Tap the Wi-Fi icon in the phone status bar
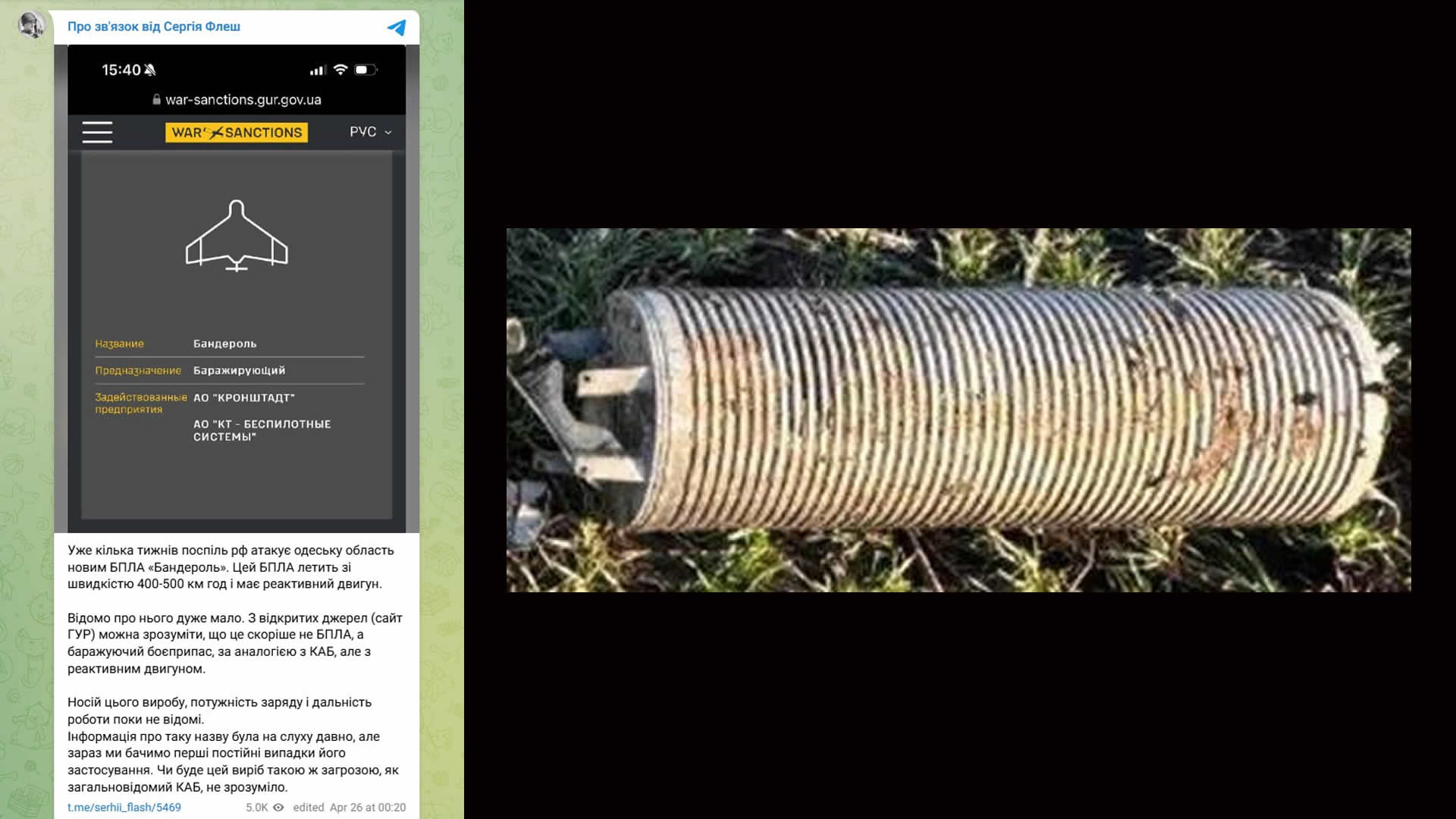 pos(340,69)
